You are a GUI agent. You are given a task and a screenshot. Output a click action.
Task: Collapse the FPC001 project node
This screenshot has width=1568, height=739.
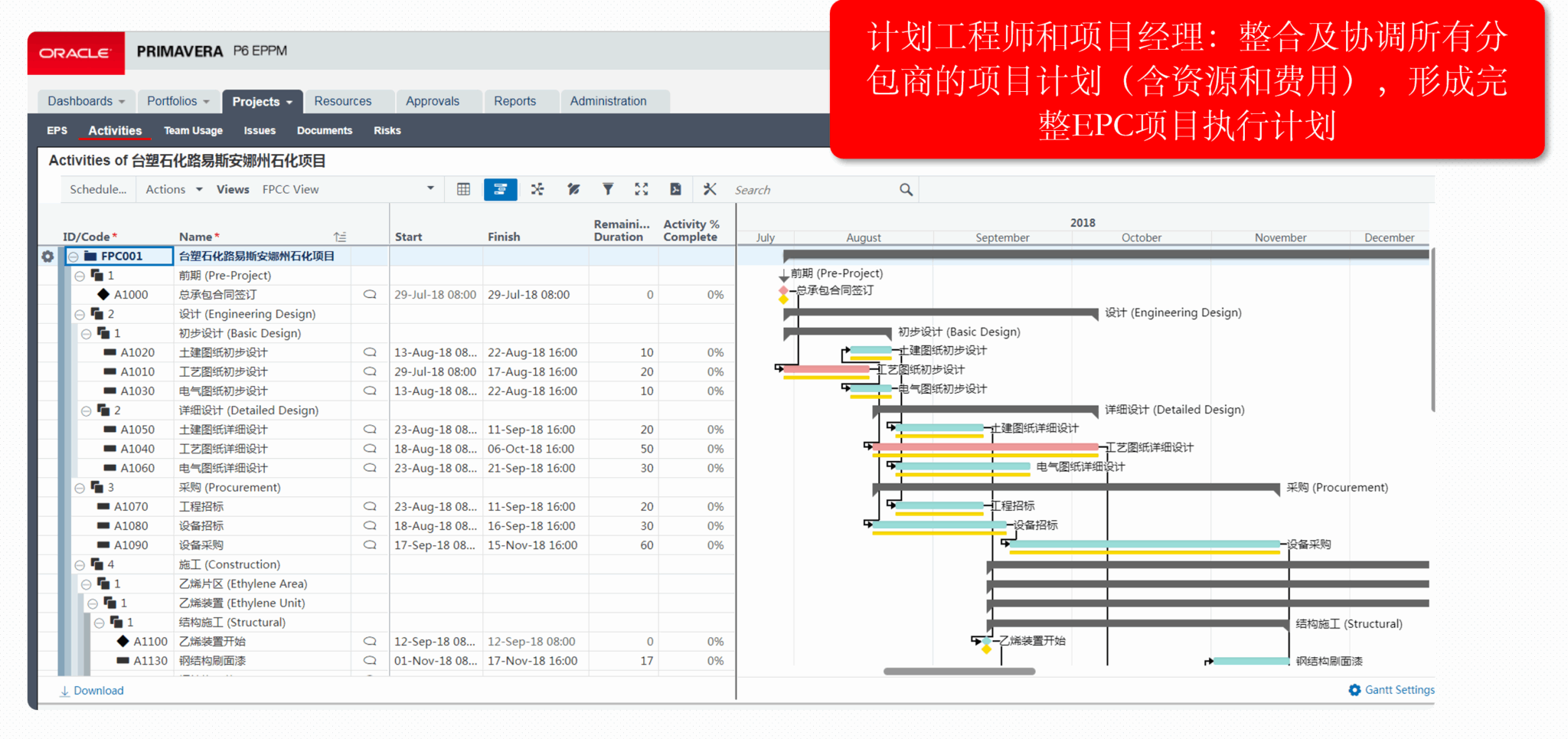(x=73, y=257)
